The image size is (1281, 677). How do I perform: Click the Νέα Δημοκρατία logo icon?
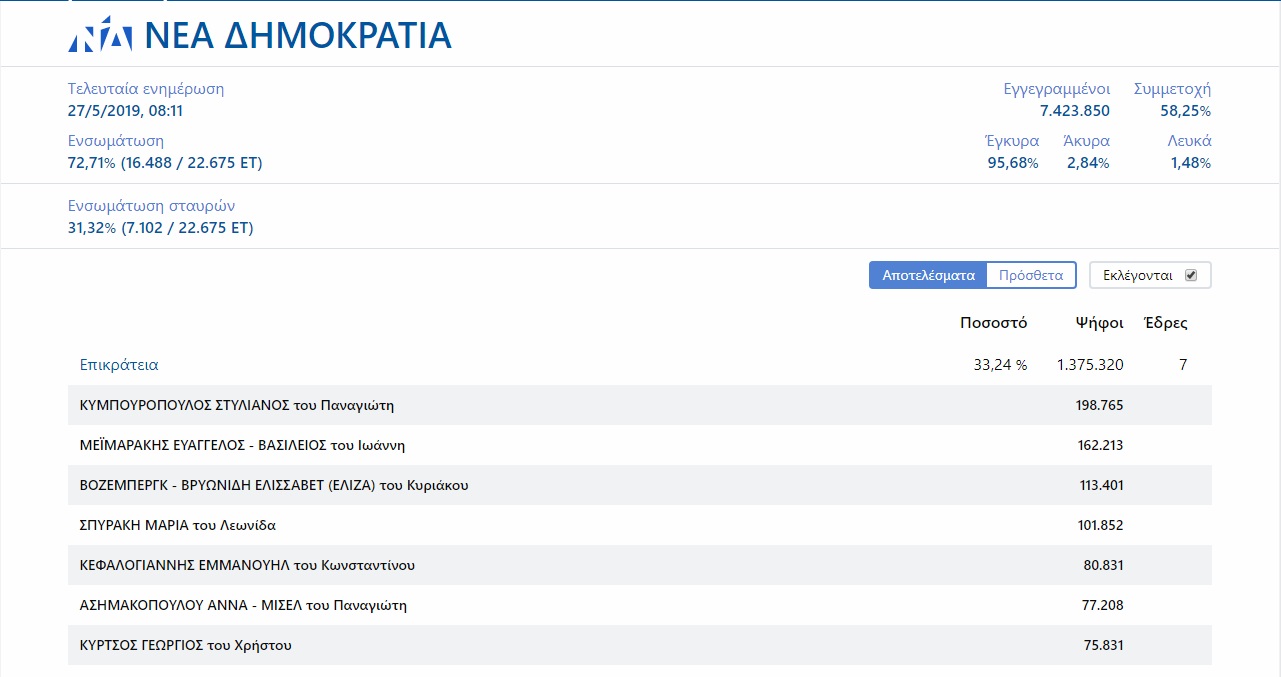click(100, 37)
